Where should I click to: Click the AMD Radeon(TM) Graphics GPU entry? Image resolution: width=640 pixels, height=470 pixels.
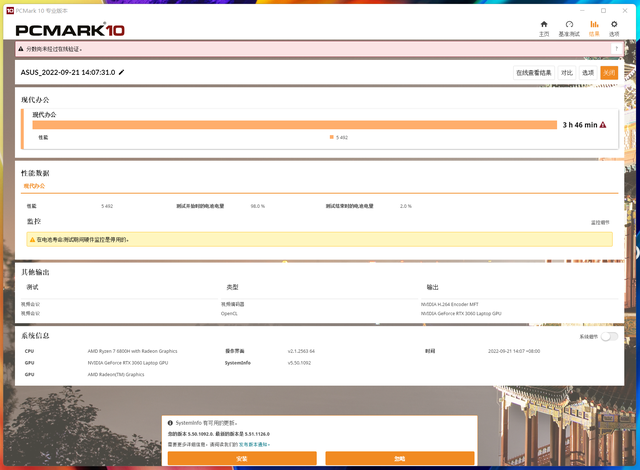point(116,374)
